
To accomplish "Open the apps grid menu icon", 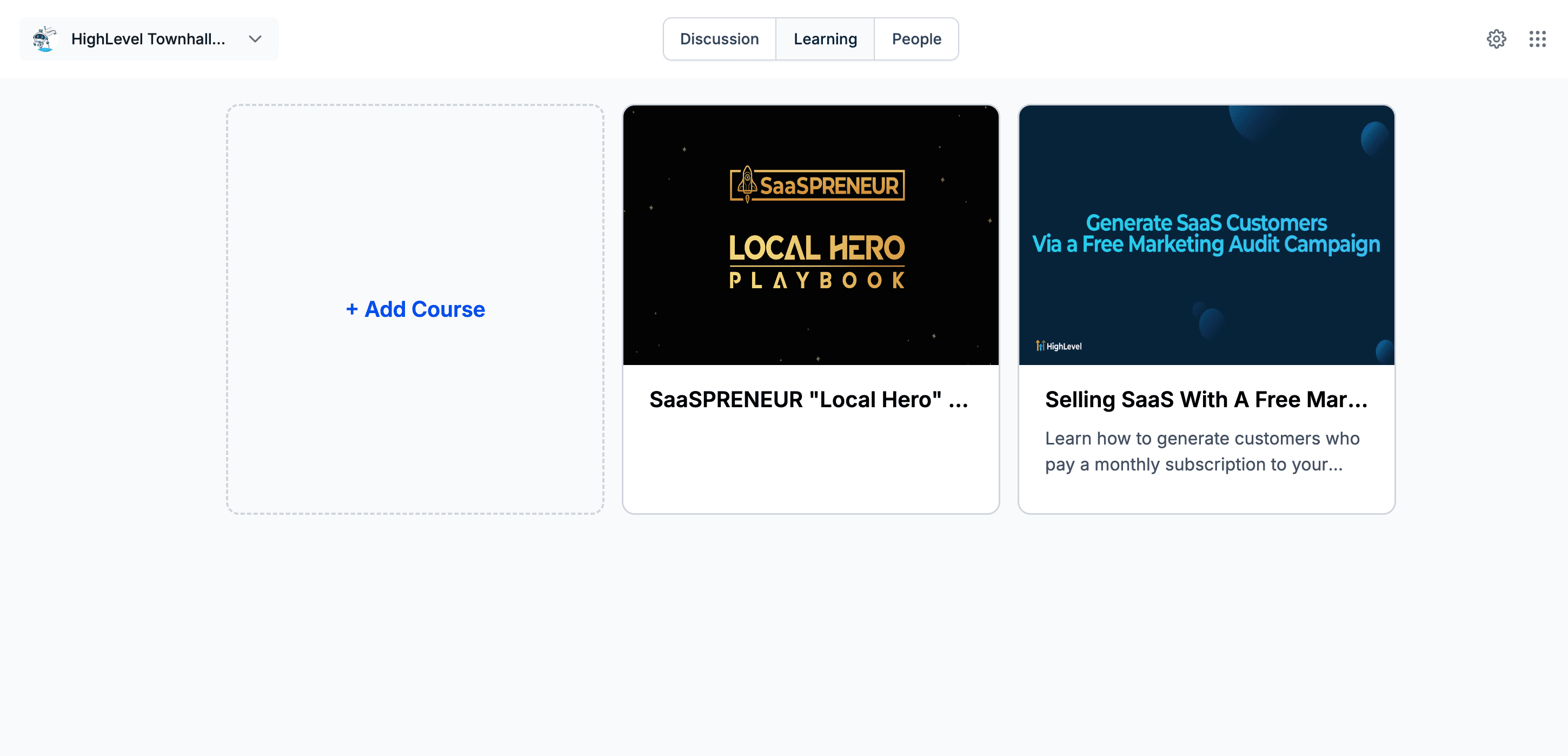I will pos(1537,39).
